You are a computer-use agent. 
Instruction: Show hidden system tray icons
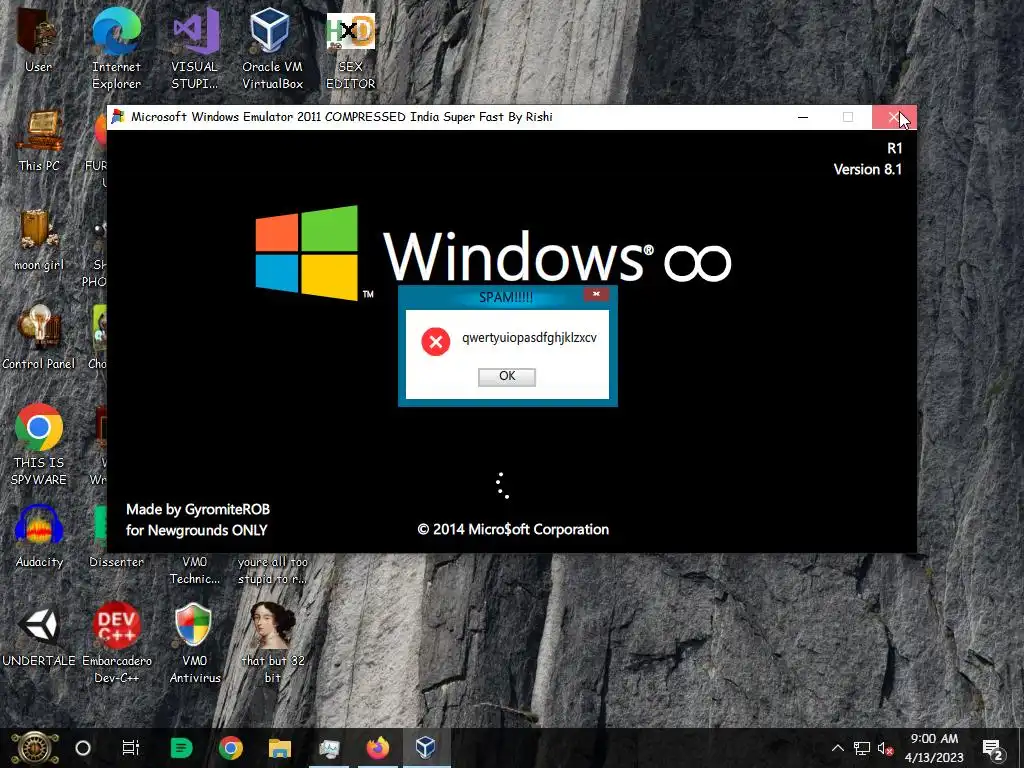click(838, 748)
